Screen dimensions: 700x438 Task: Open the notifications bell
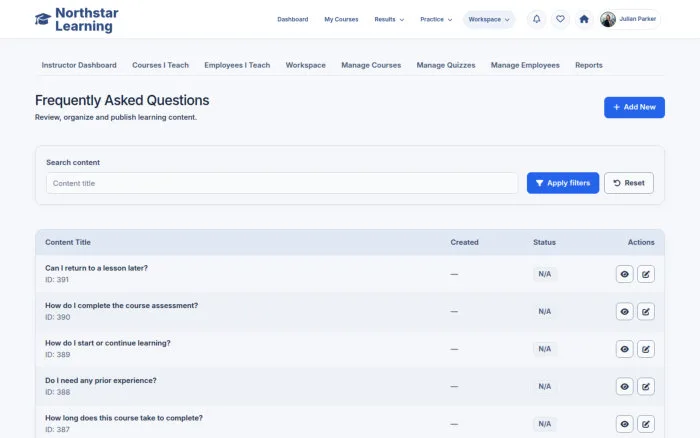[x=537, y=19]
